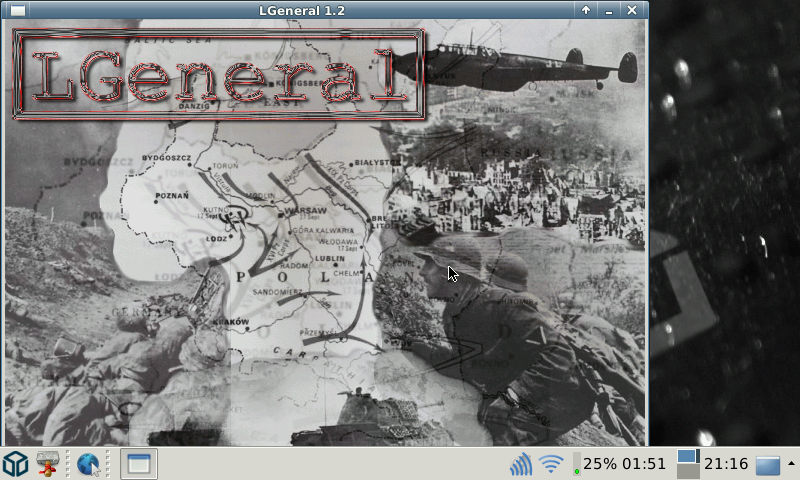
Task: Open the web browser globe icon
Action: tap(88, 464)
